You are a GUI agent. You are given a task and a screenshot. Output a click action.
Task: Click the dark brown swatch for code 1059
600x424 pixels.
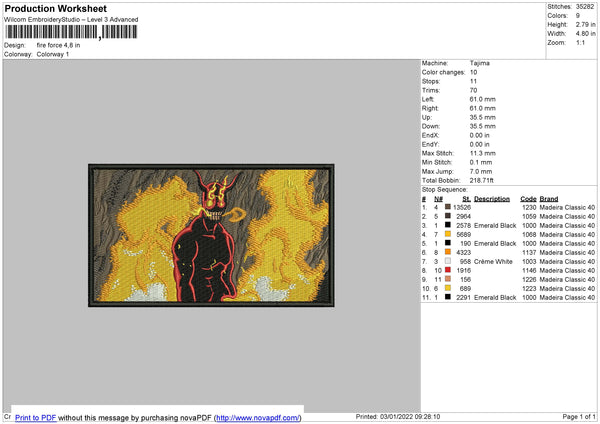click(x=448, y=216)
